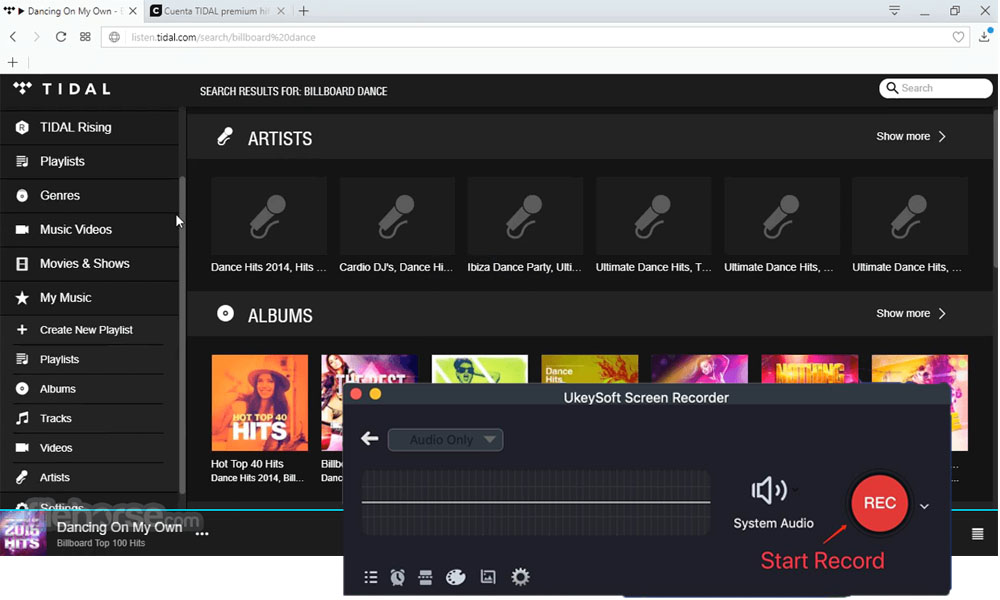Click the browser address bar
The image size is (1000, 600).
(535, 37)
